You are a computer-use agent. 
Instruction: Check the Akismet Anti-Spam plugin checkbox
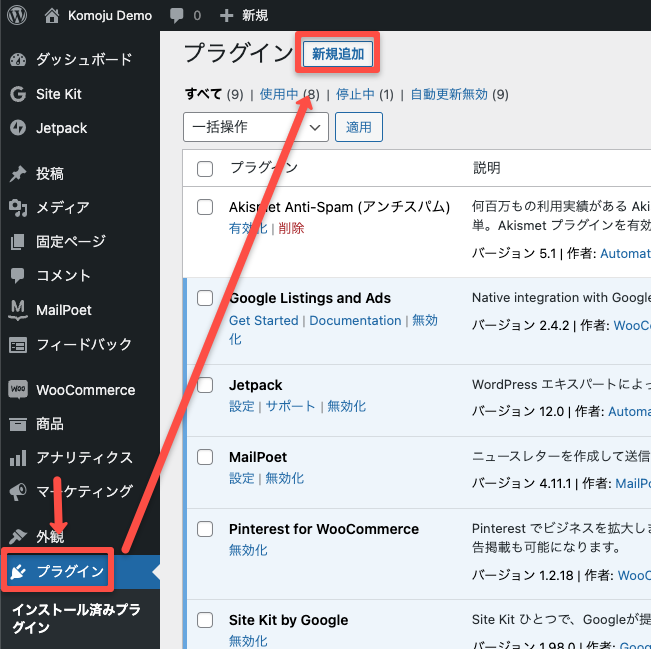205,207
